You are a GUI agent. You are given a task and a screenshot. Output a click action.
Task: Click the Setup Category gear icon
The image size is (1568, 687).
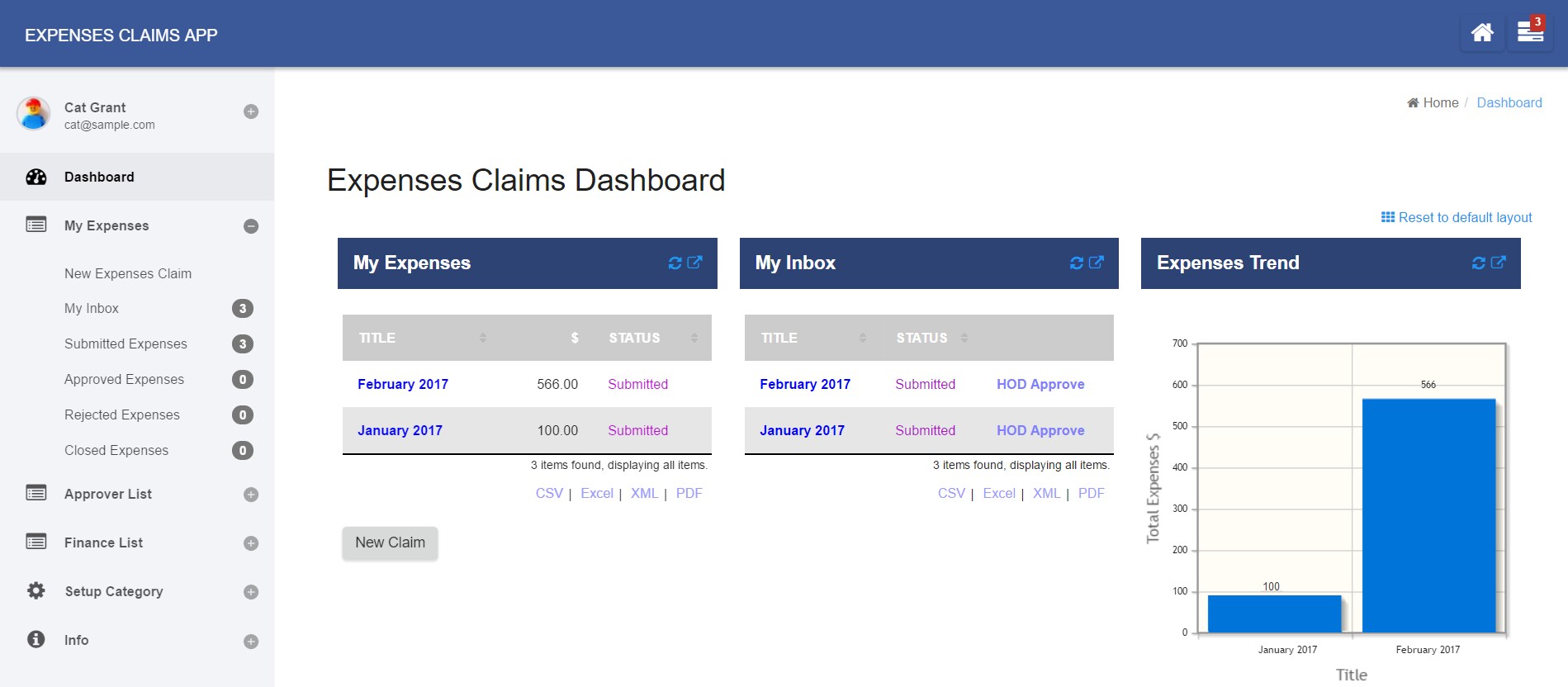click(x=36, y=591)
